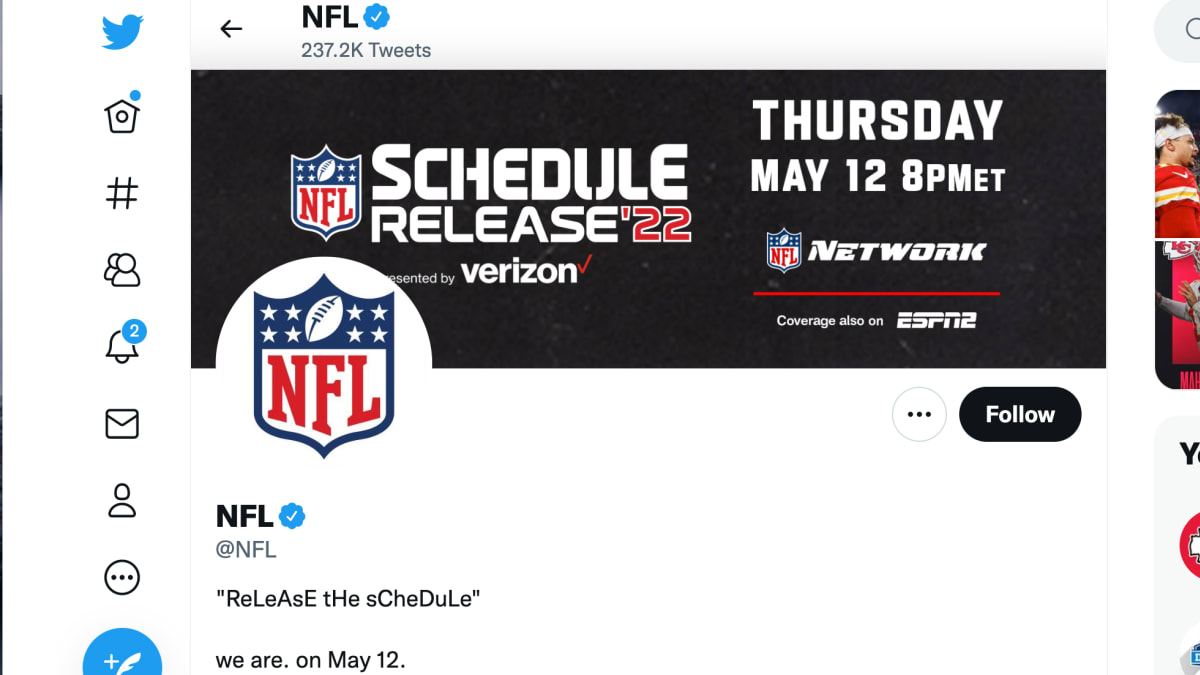Follow the NFL account
Image resolution: width=1200 pixels, height=675 pixels.
pos(1020,414)
